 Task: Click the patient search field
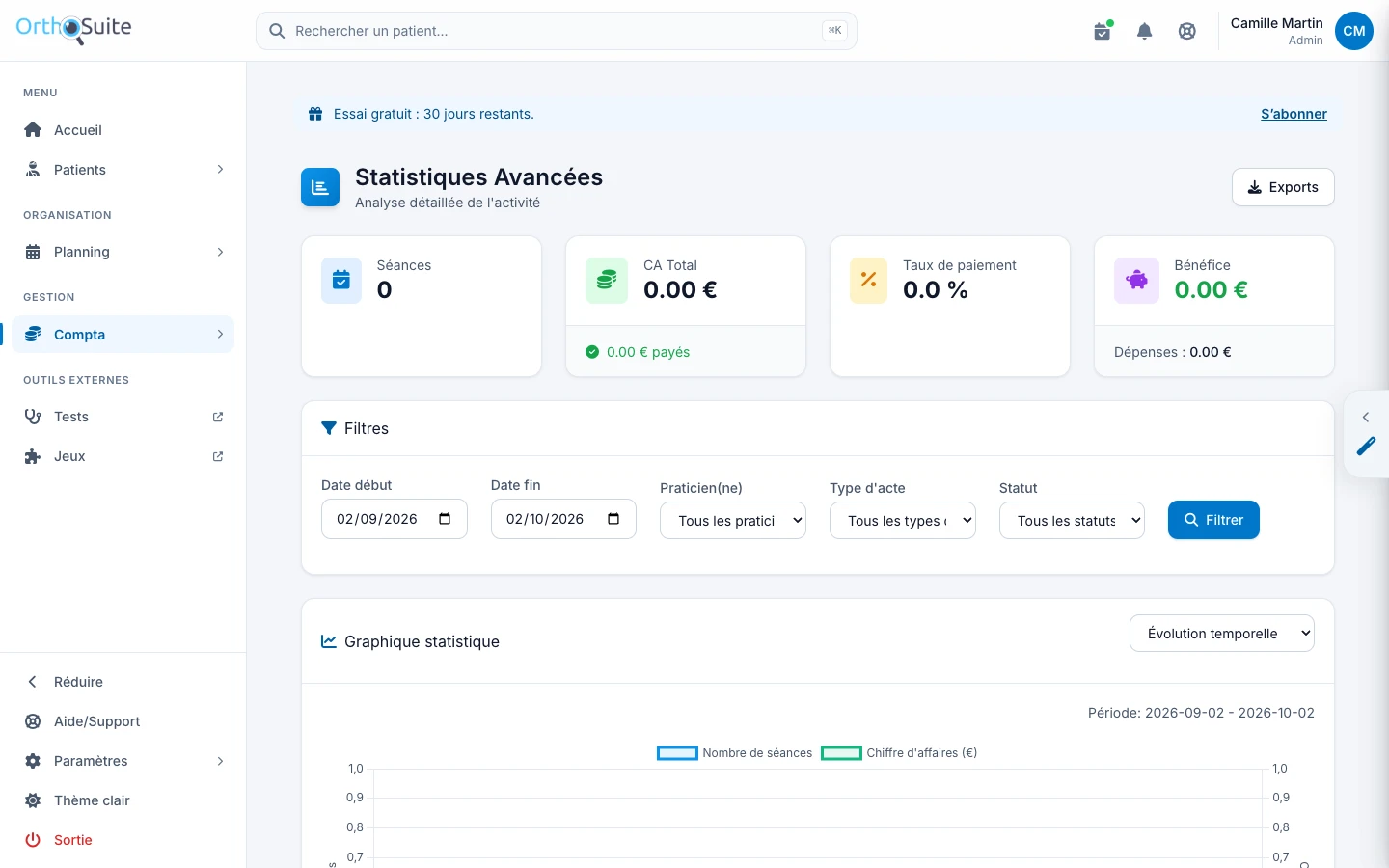click(557, 31)
